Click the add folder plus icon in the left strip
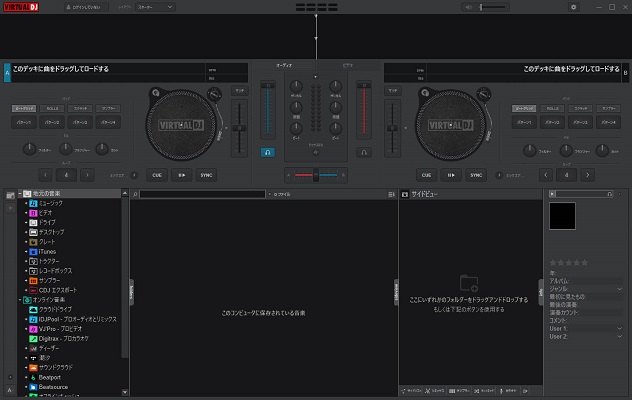 pyautogui.click(x=10, y=208)
